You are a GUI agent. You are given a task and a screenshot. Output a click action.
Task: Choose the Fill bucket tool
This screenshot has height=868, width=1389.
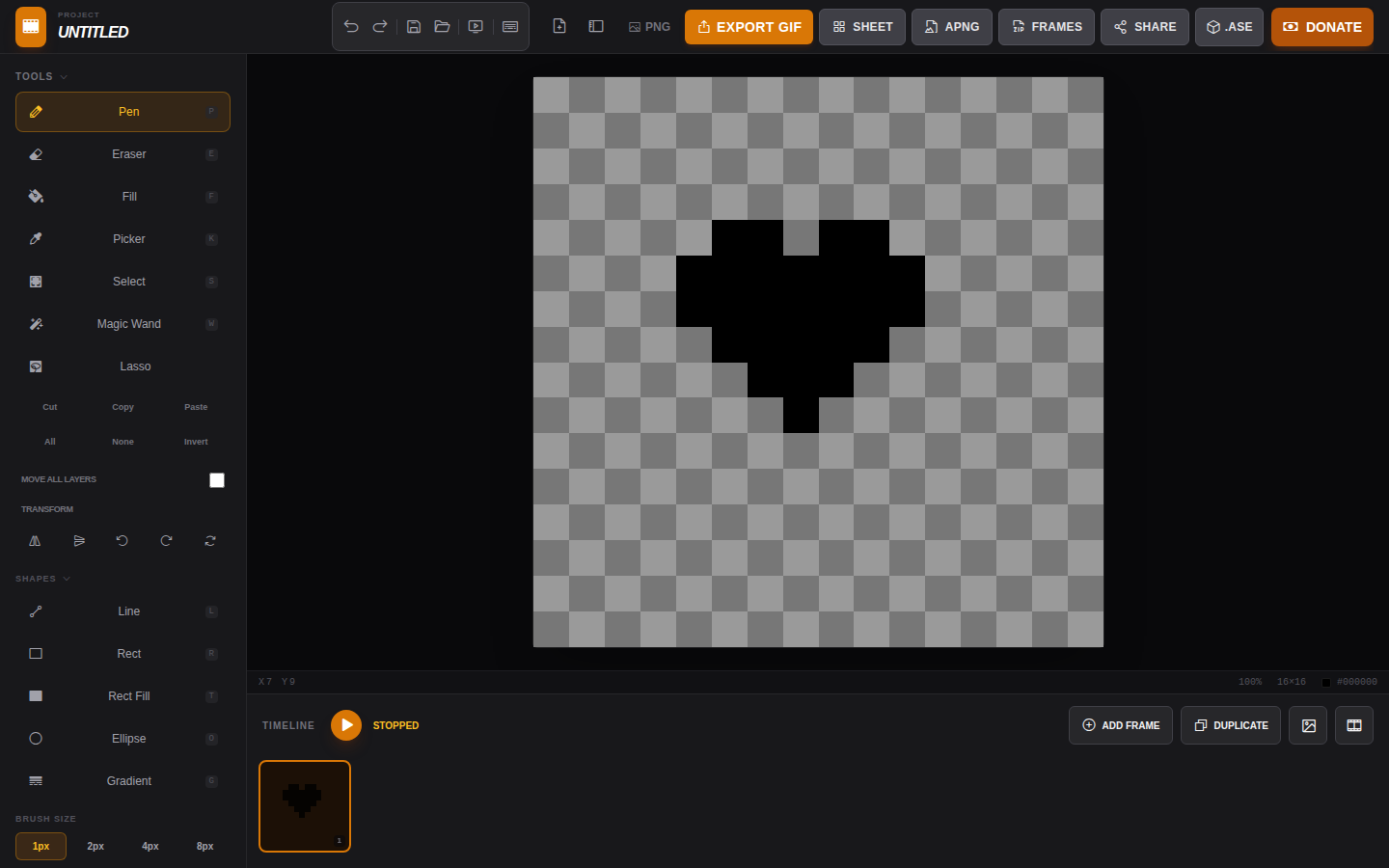coord(123,197)
